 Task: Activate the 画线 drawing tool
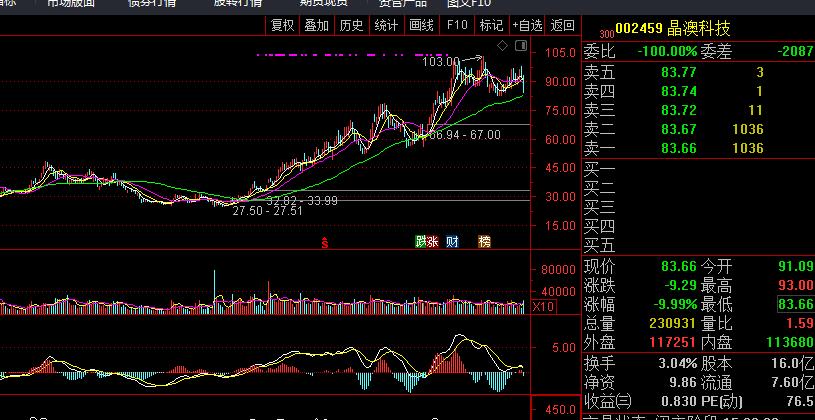(x=421, y=25)
